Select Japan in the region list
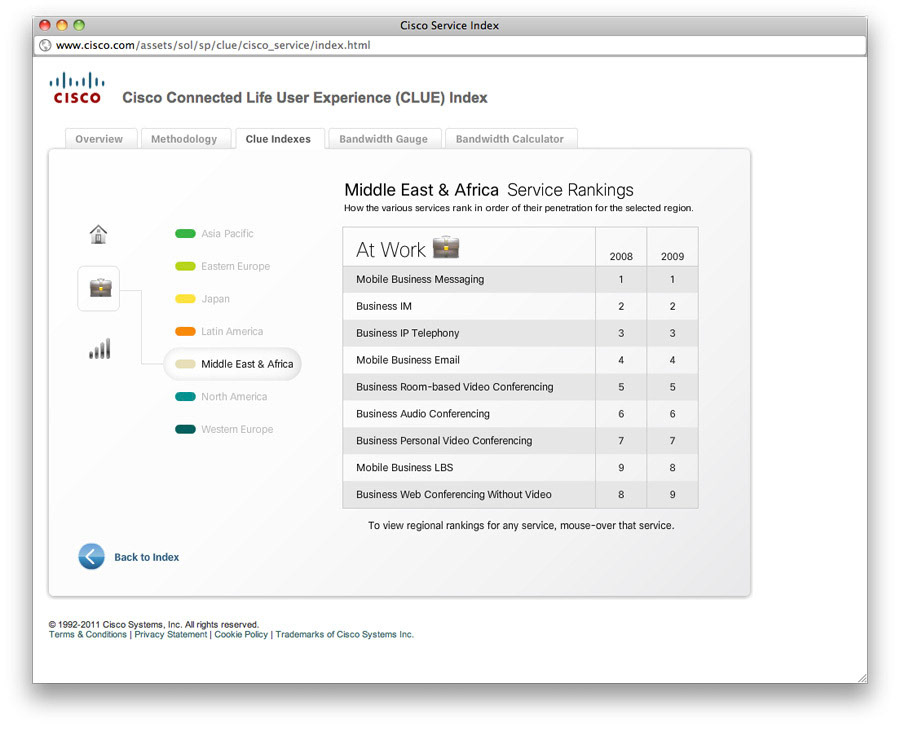 point(215,299)
